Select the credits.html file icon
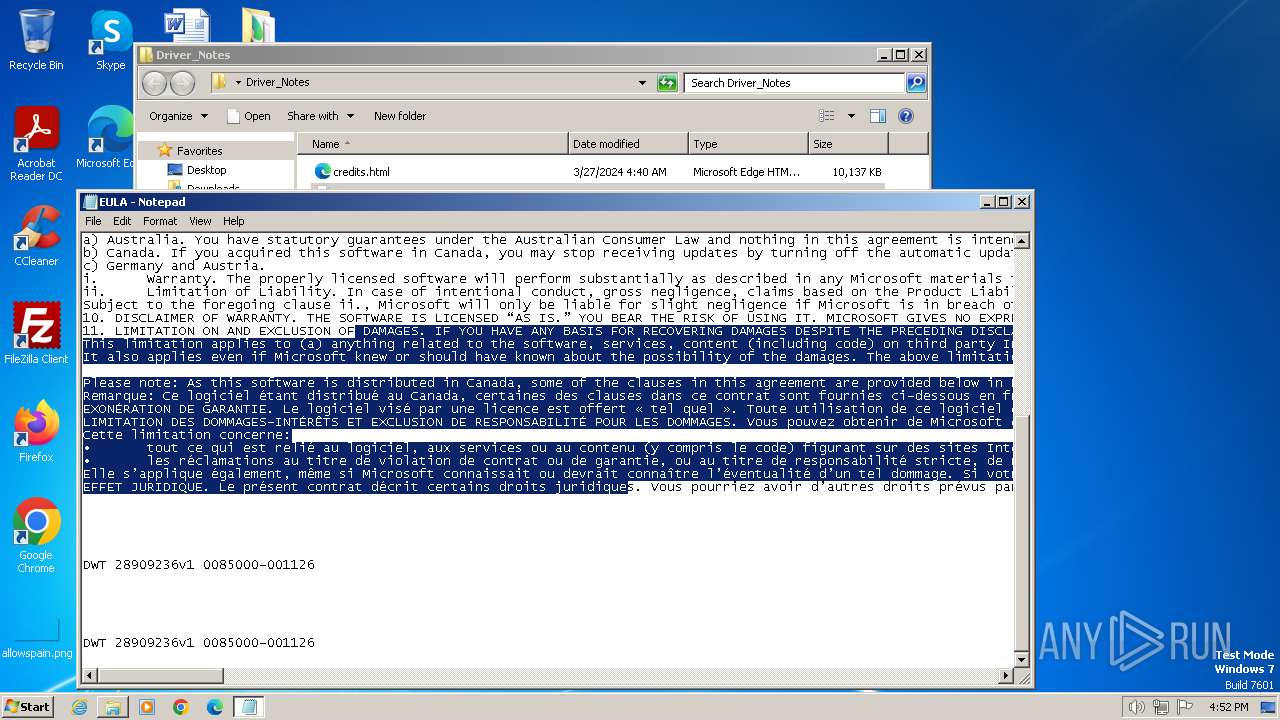Viewport: 1280px width, 720px height. tap(322, 171)
